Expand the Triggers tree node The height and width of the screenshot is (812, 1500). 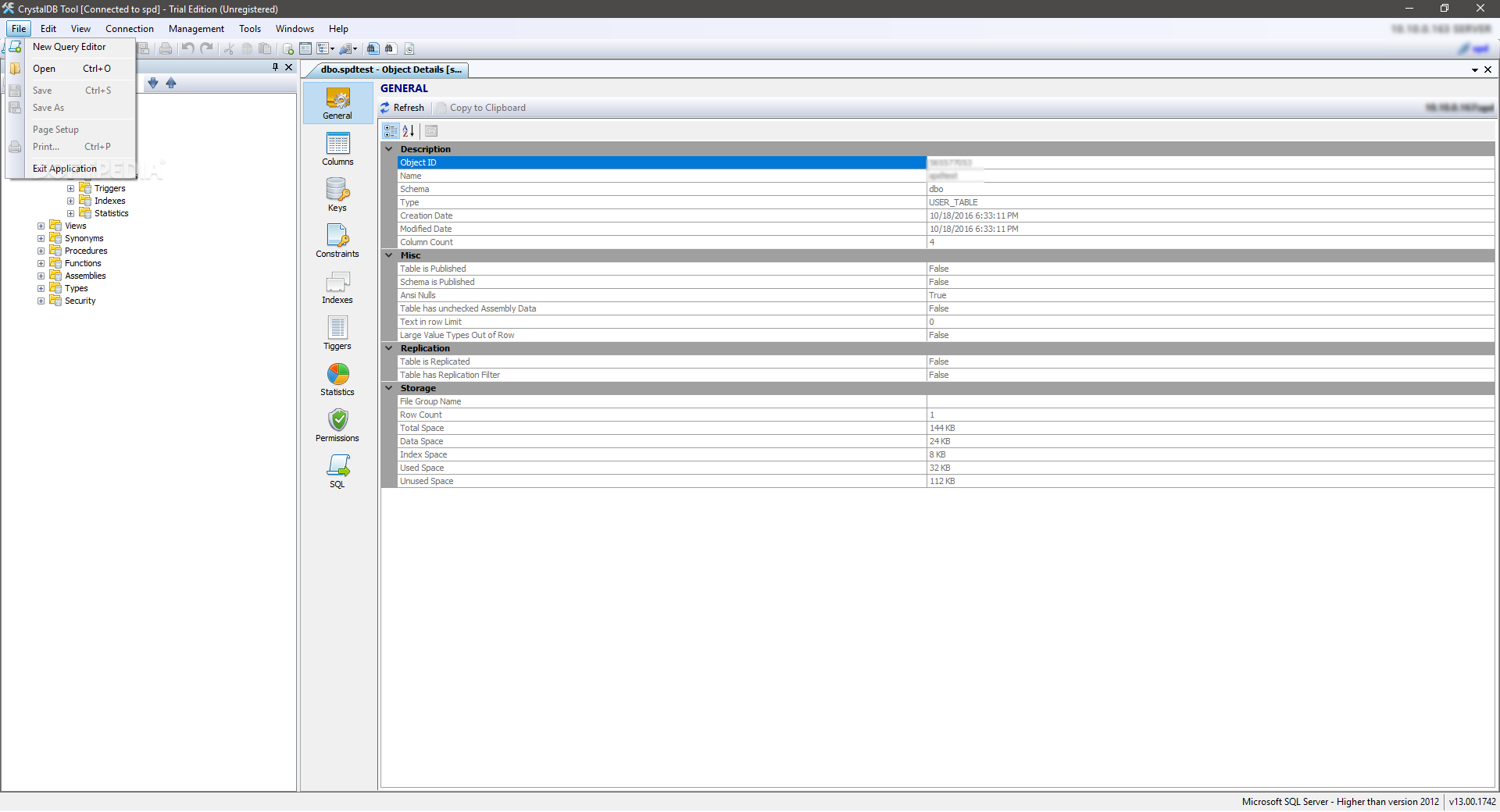click(70, 188)
